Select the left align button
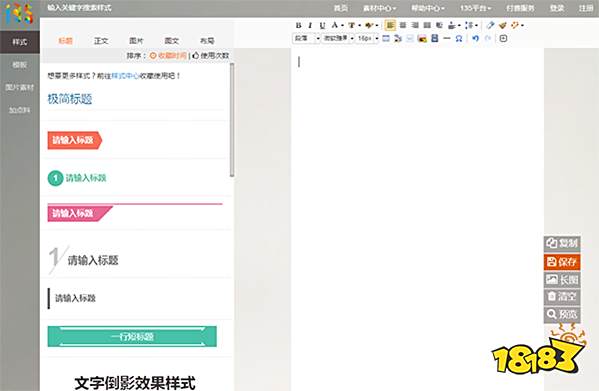The image size is (599, 391). click(390, 25)
